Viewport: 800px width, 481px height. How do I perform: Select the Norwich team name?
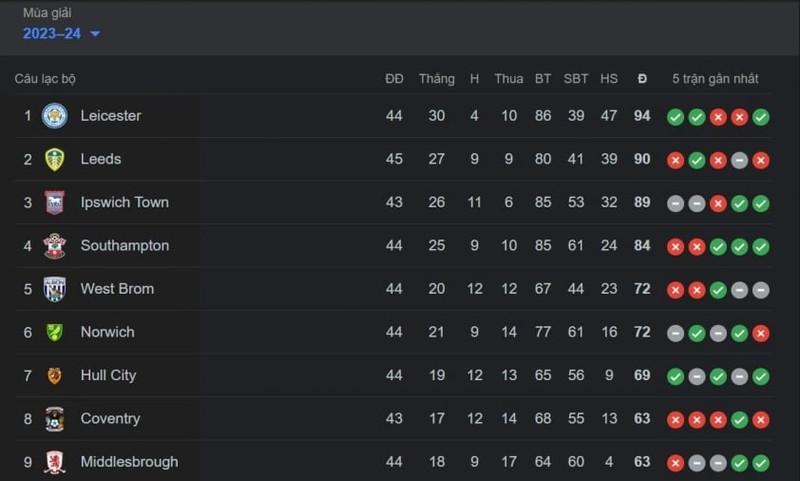pyautogui.click(x=108, y=332)
